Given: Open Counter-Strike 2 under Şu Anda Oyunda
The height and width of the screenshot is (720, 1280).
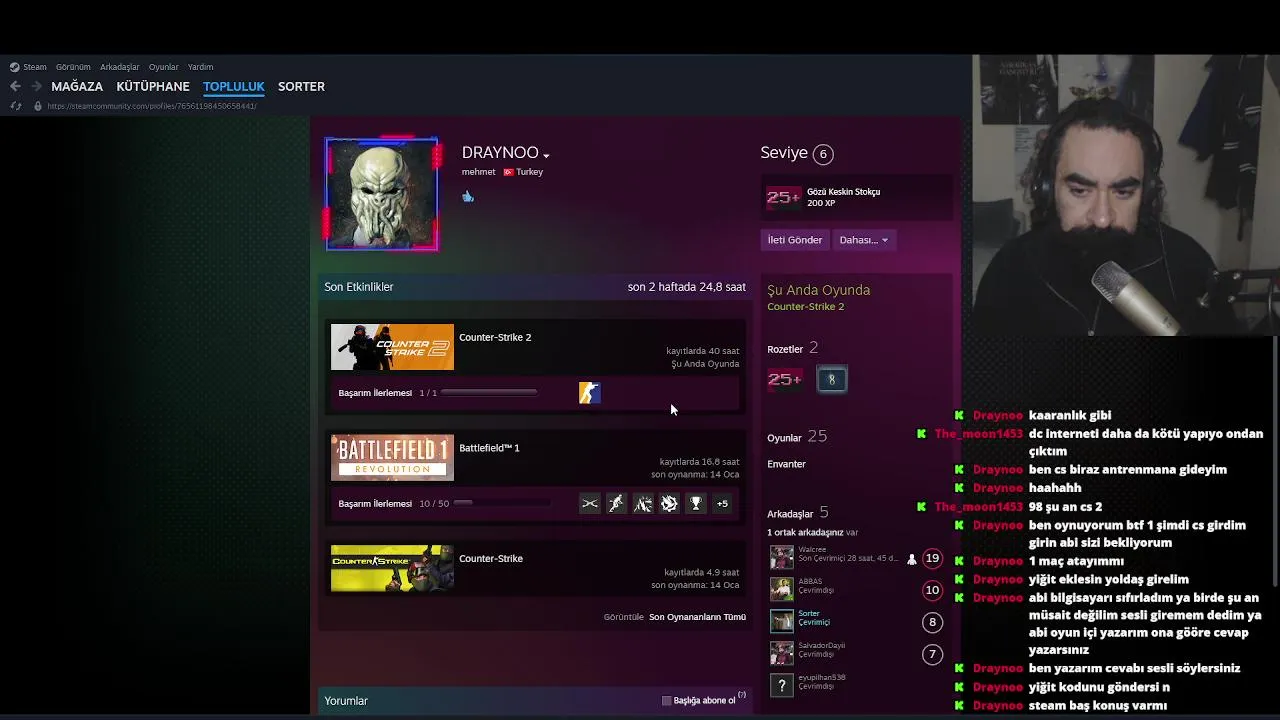Looking at the screenshot, I should pos(805,307).
